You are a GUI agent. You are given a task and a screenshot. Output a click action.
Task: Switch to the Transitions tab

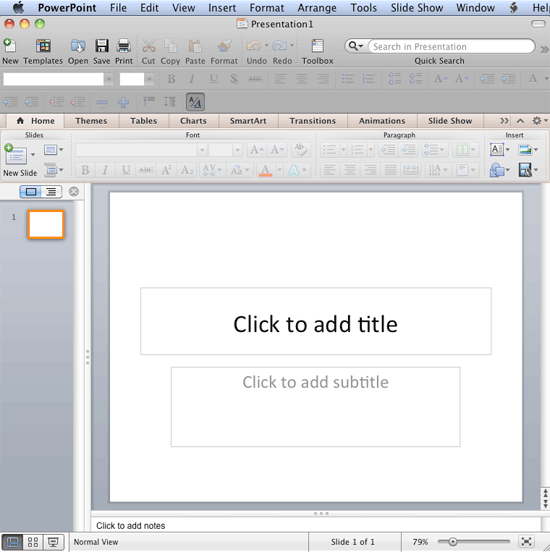coord(313,121)
